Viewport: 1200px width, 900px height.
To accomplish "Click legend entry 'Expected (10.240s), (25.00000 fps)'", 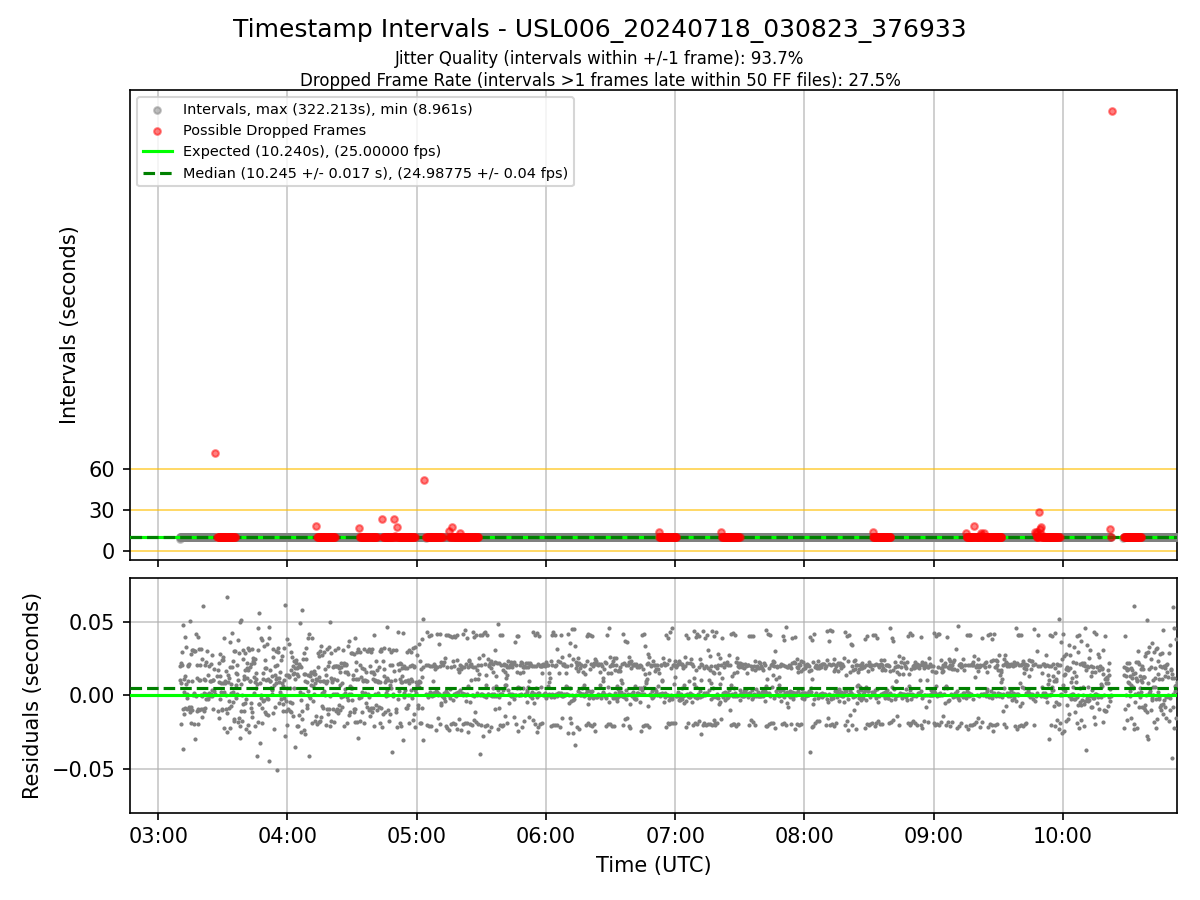I will coord(312,151).
